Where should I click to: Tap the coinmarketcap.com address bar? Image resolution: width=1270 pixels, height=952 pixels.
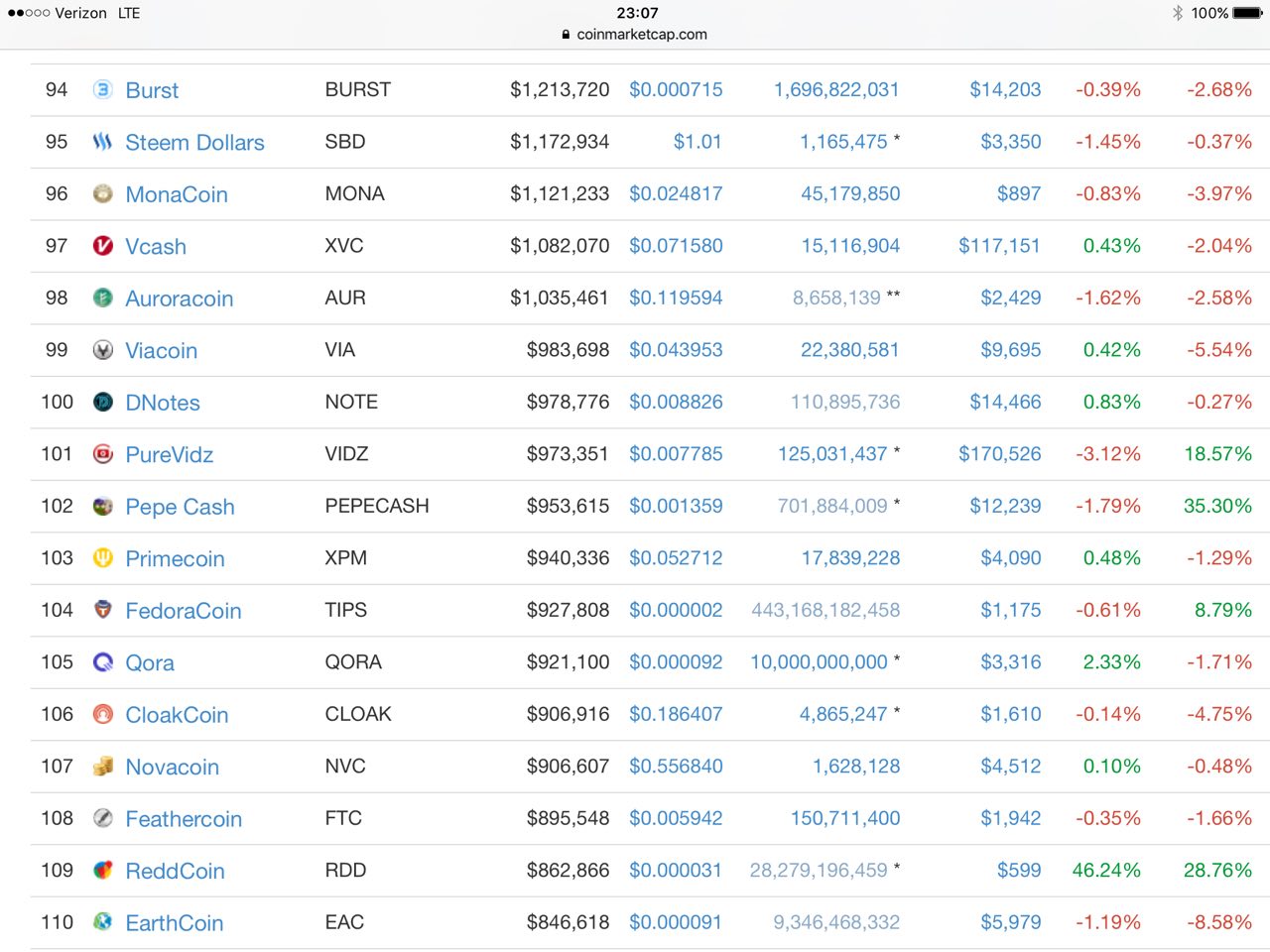pos(635,34)
